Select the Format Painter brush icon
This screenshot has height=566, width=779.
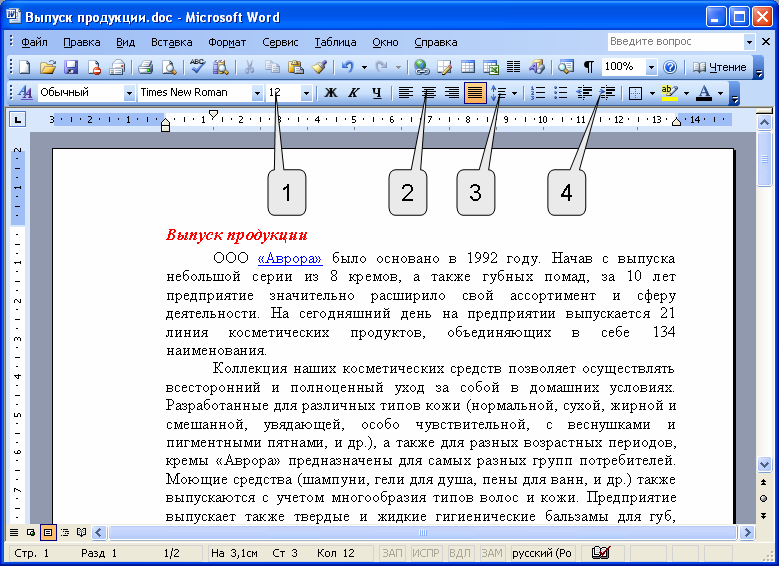pos(319,67)
